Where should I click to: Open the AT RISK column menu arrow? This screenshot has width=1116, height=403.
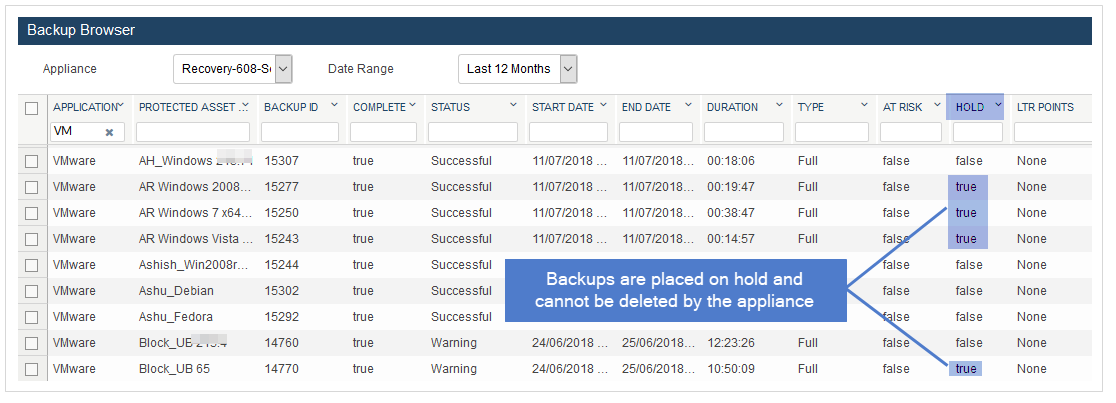935,105
